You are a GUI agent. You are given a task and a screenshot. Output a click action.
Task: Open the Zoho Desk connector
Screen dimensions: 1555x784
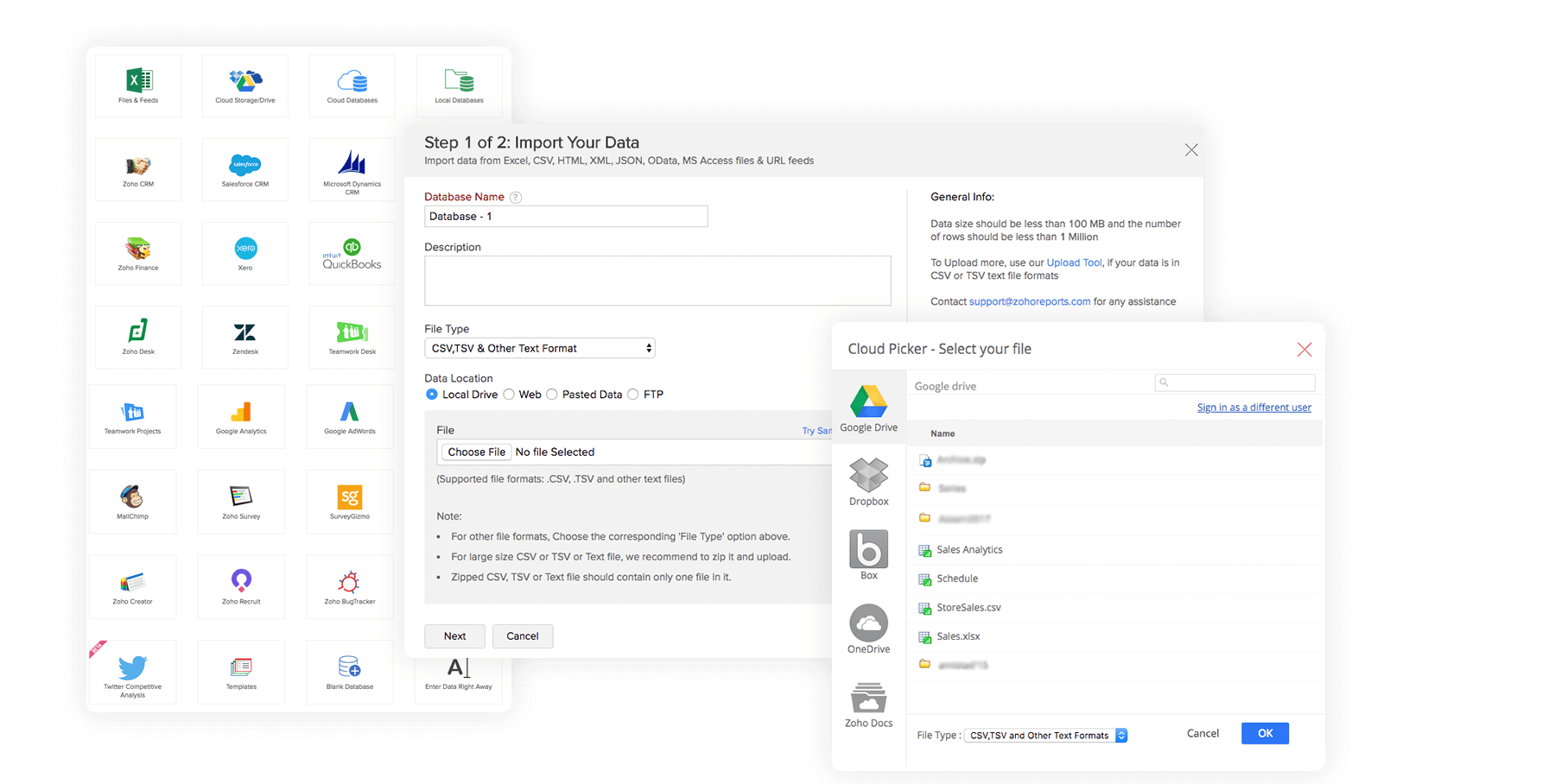point(138,337)
